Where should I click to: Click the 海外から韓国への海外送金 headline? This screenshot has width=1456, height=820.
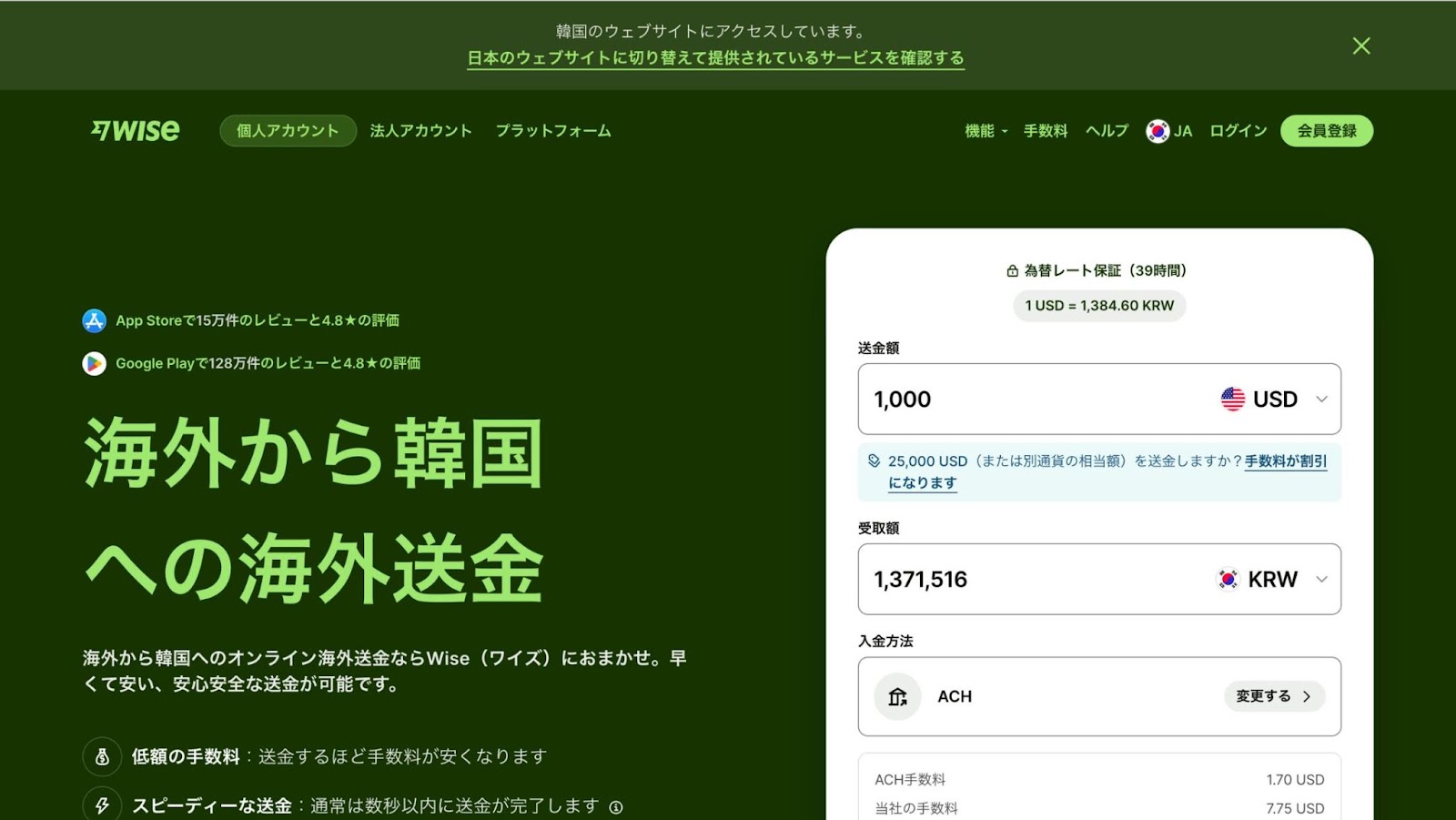point(314,510)
